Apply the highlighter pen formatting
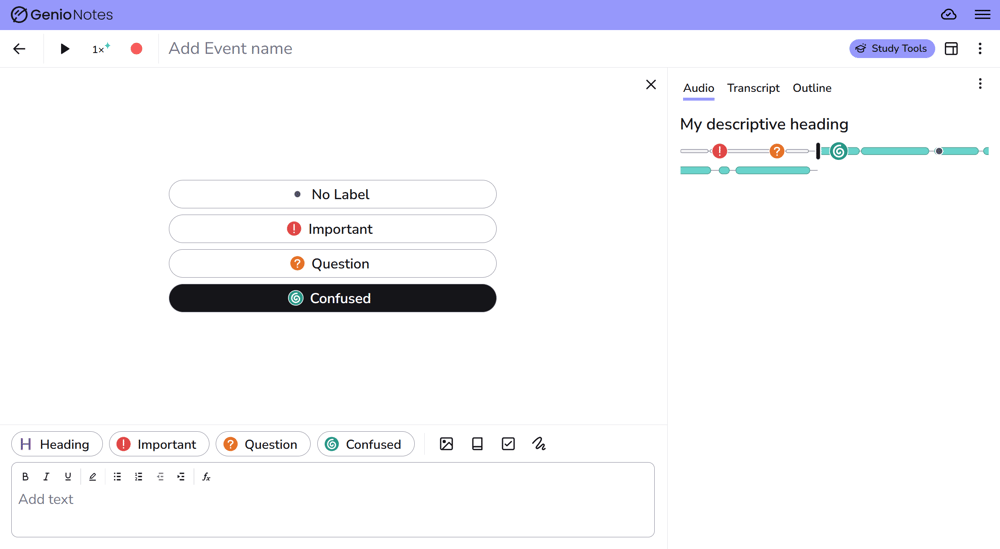This screenshot has height=549, width=1000. (92, 477)
